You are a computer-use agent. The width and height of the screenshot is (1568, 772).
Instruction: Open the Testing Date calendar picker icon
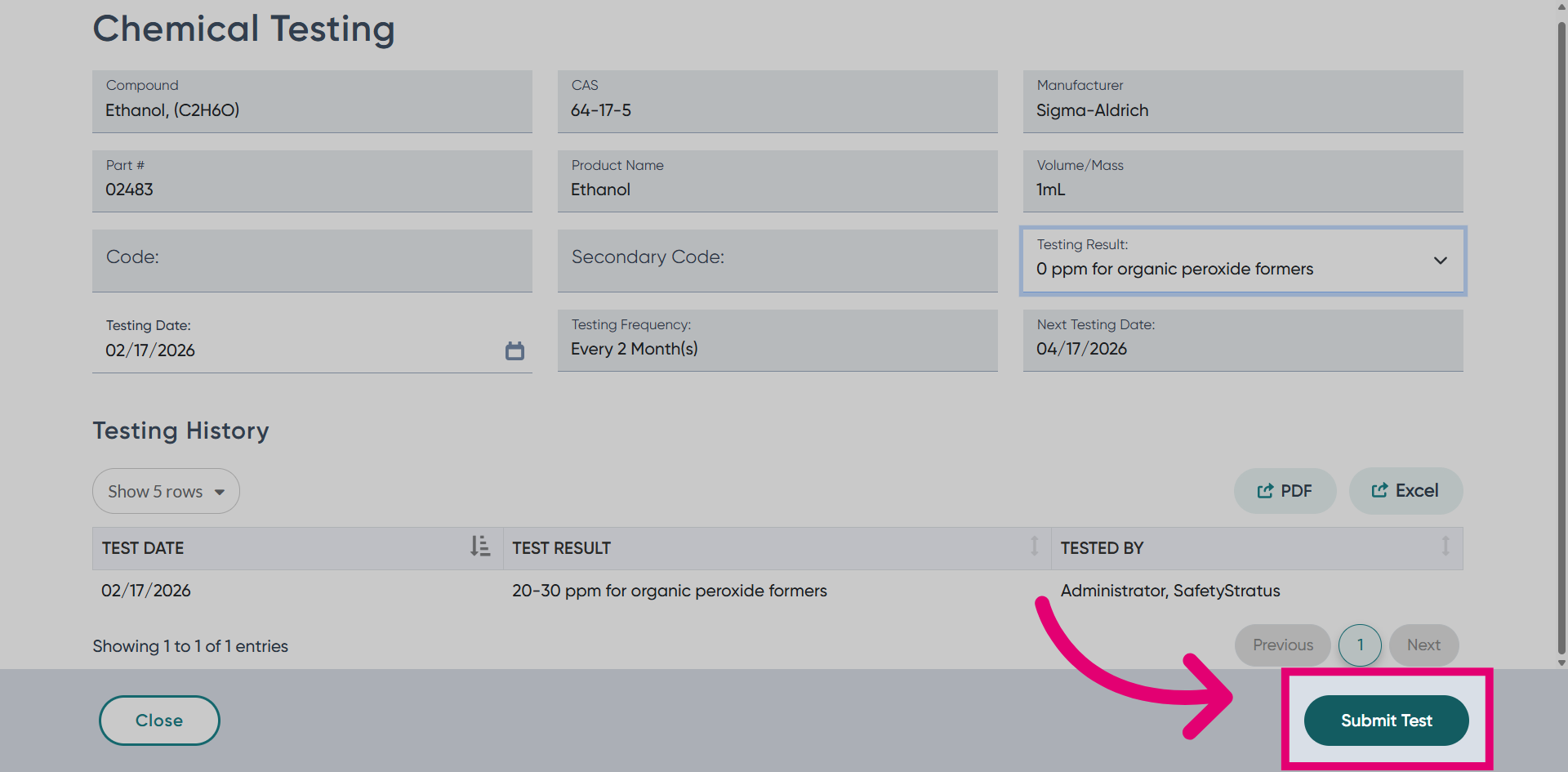[514, 350]
